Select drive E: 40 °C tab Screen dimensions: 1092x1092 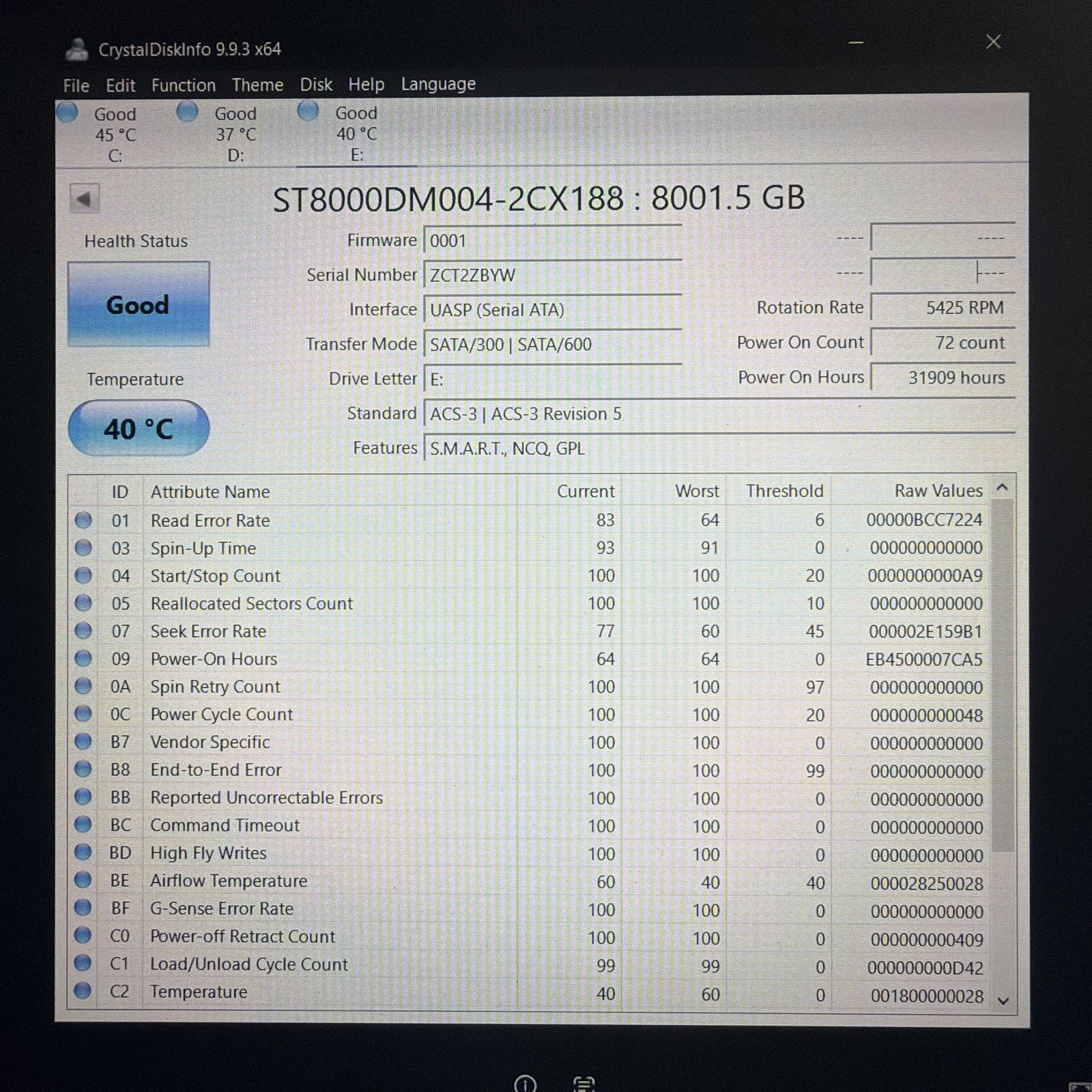356,132
